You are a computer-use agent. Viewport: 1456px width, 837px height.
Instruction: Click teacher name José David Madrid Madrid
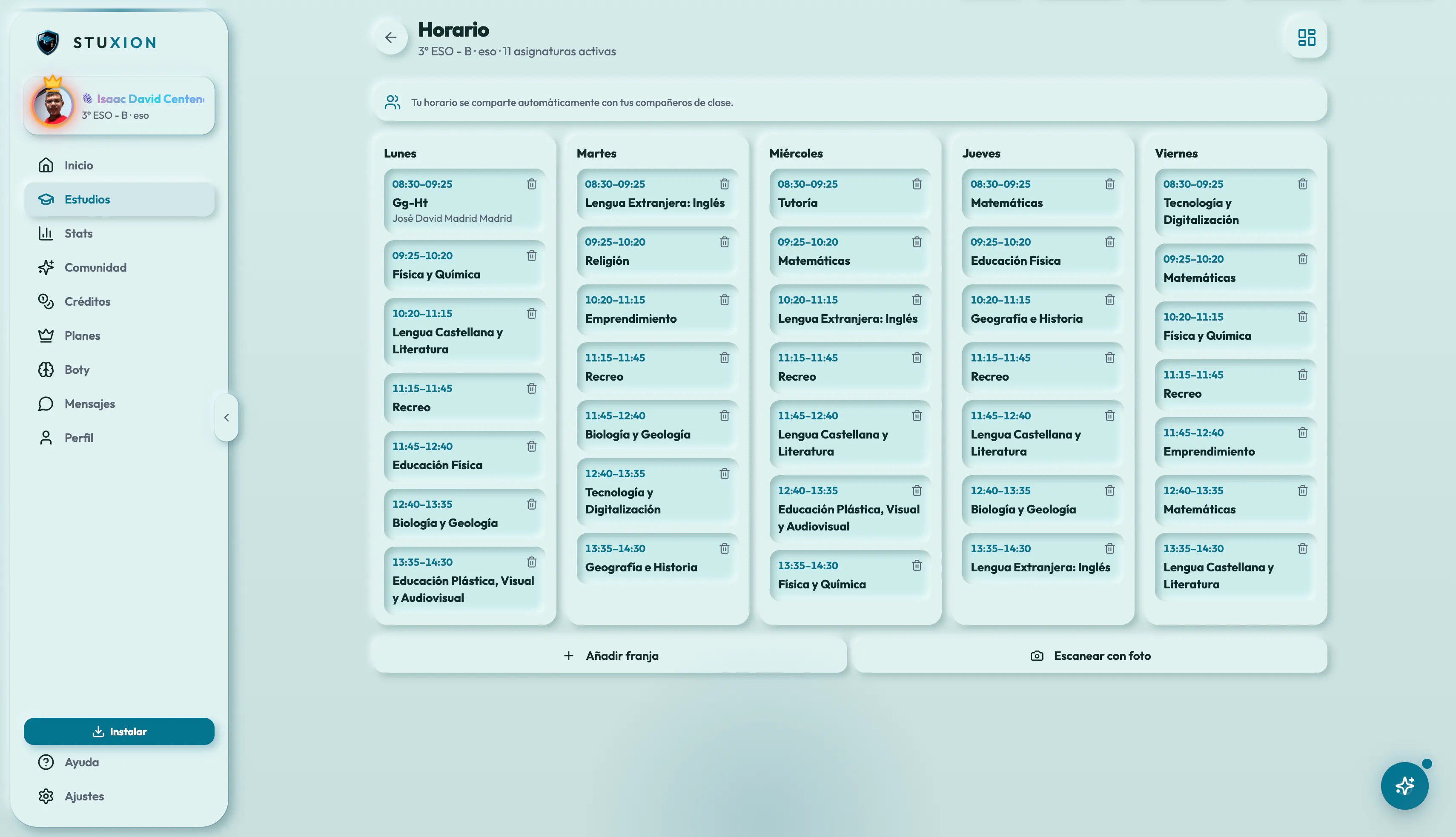[x=452, y=218]
